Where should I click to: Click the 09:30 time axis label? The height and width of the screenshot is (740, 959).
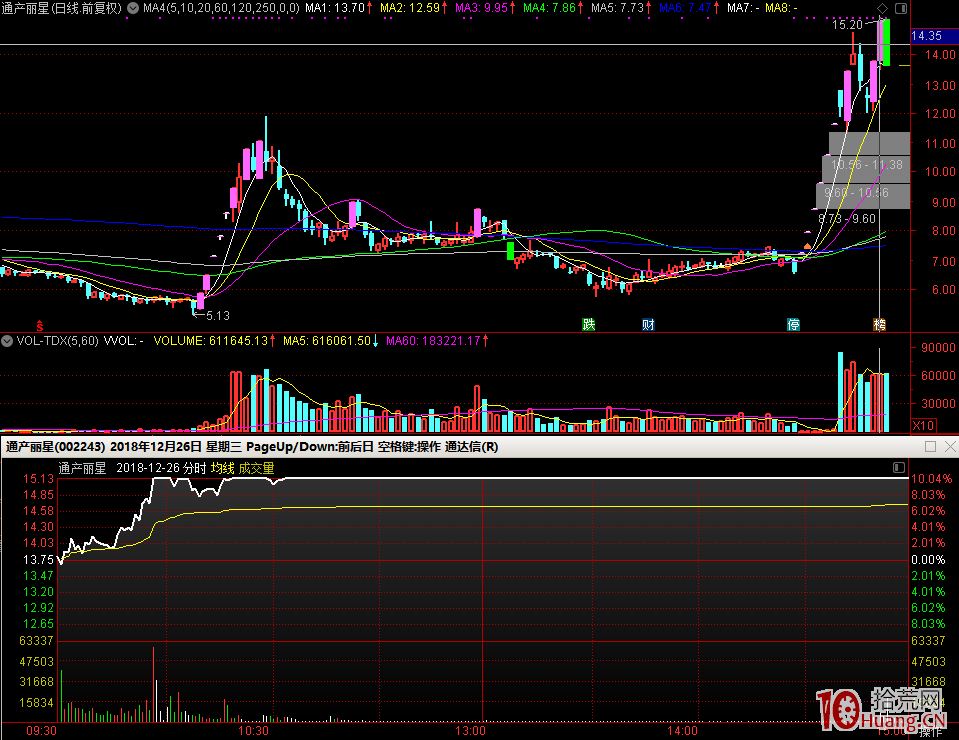pos(41,731)
